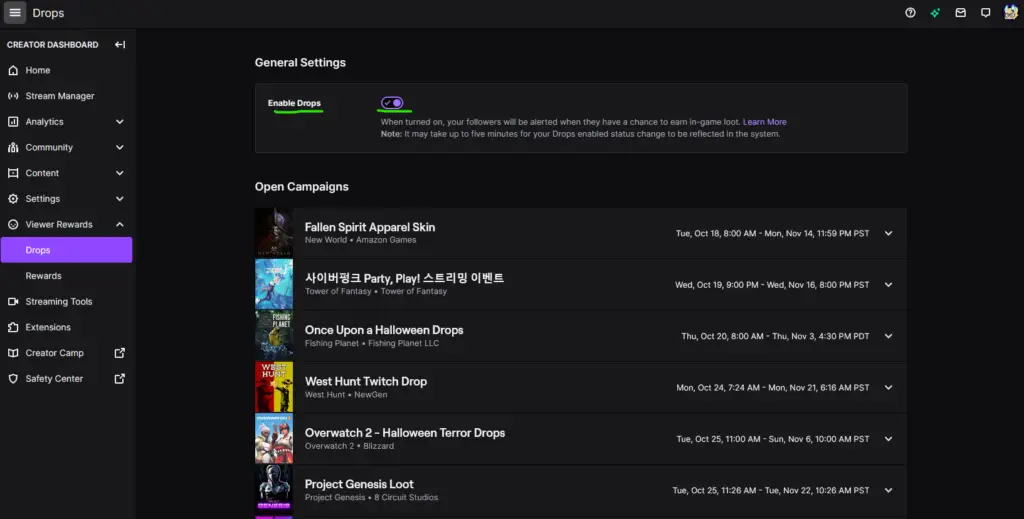Toggle the Enable Drops switch
This screenshot has width=1024, height=519.
(x=392, y=102)
